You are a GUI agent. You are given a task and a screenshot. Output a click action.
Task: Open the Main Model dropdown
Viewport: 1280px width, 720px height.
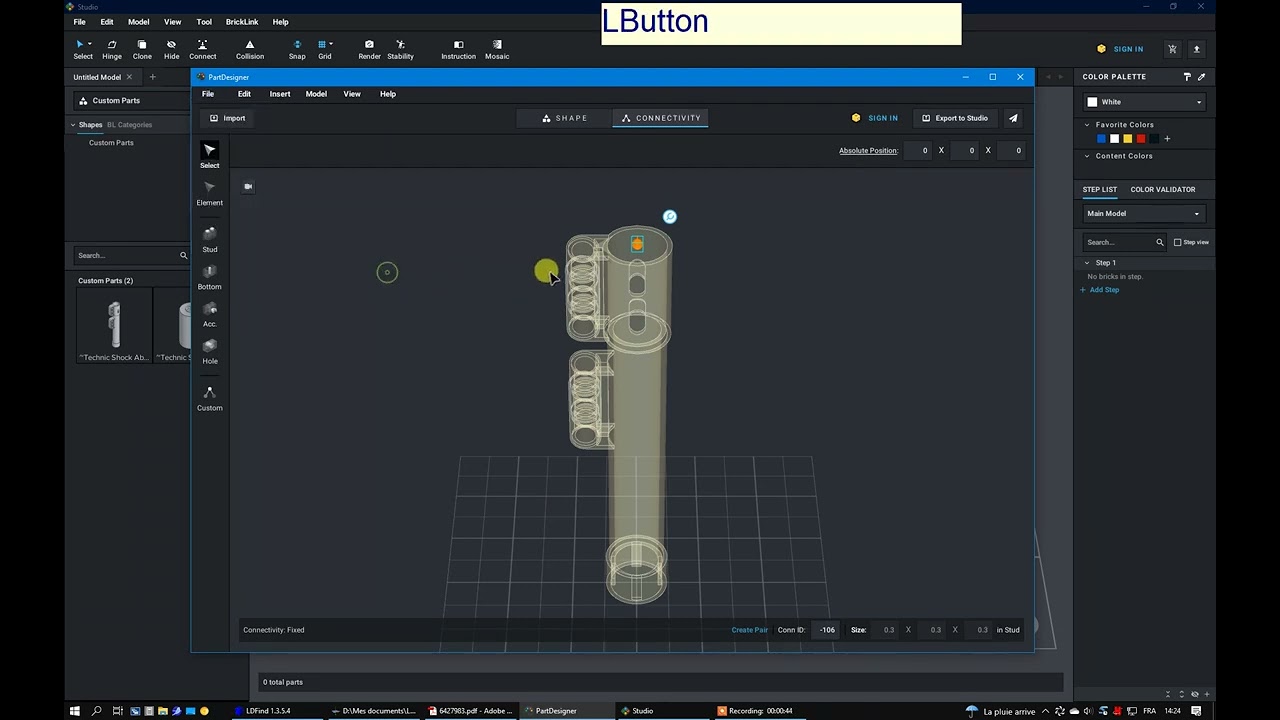[1144, 214]
